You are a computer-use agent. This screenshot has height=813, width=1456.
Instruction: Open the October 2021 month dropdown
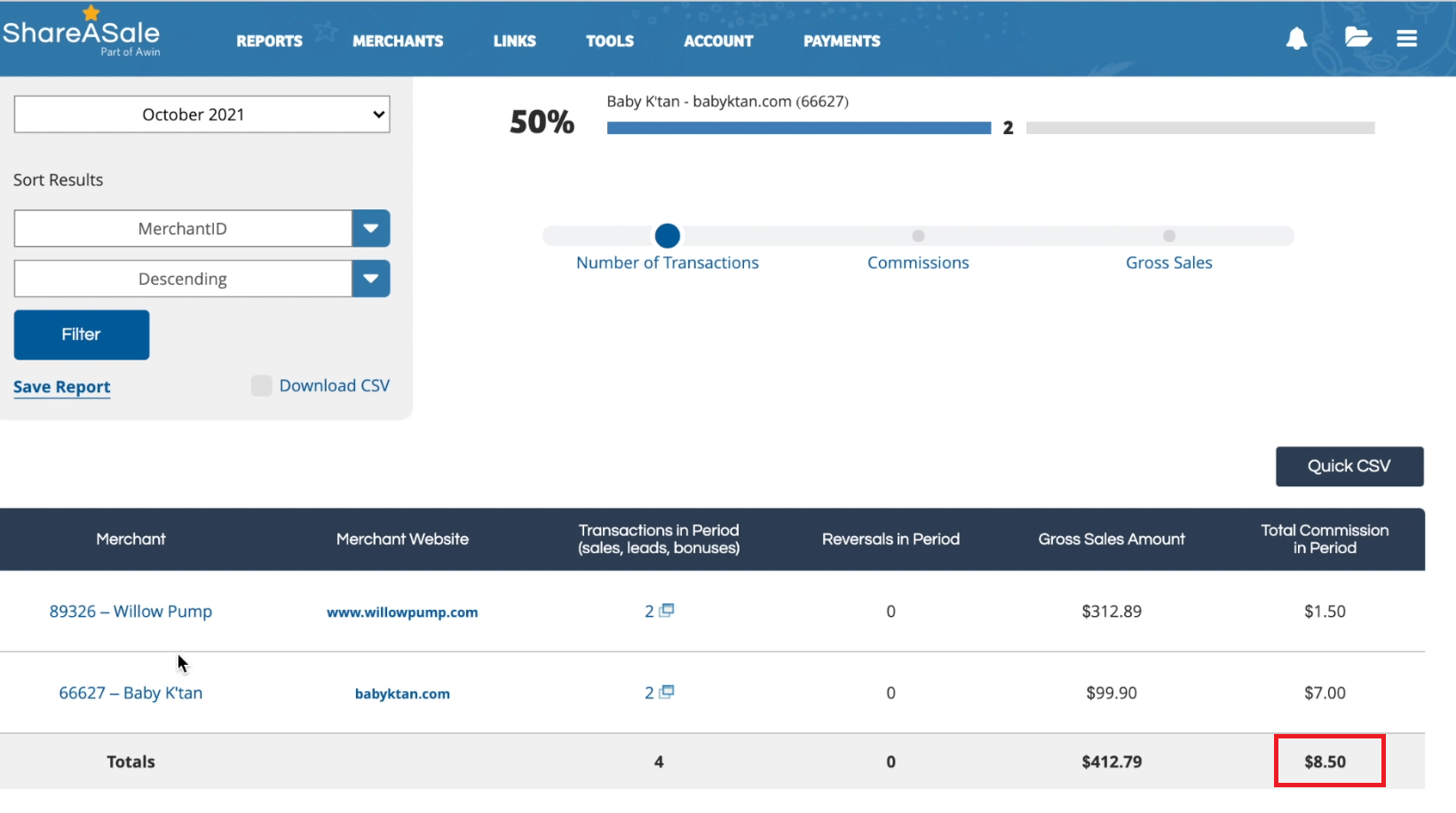(x=202, y=114)
